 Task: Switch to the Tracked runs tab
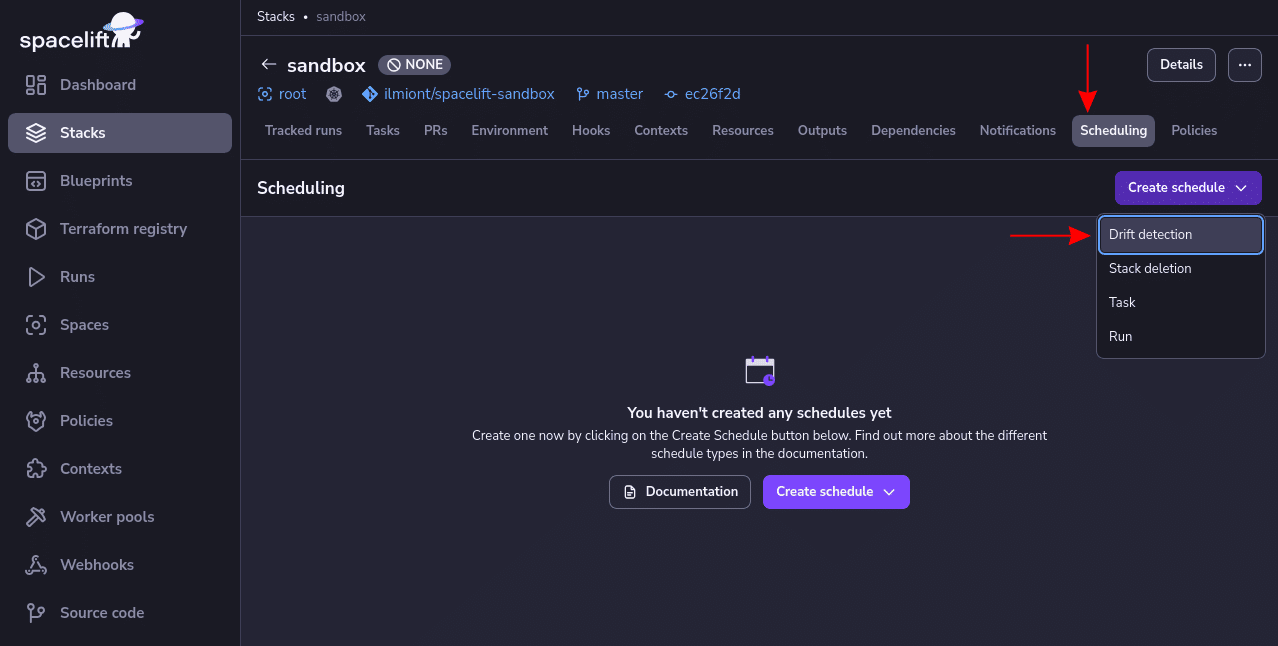(303, 131)
